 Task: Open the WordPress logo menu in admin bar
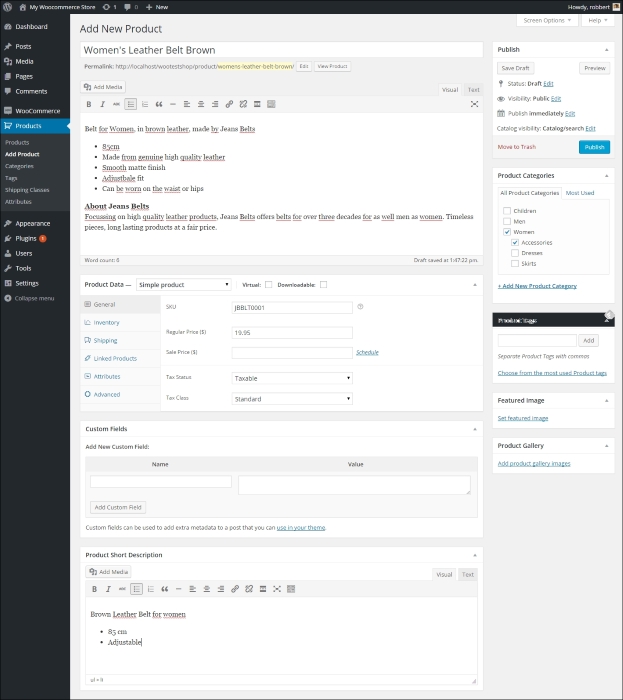(x=8, y=7)
